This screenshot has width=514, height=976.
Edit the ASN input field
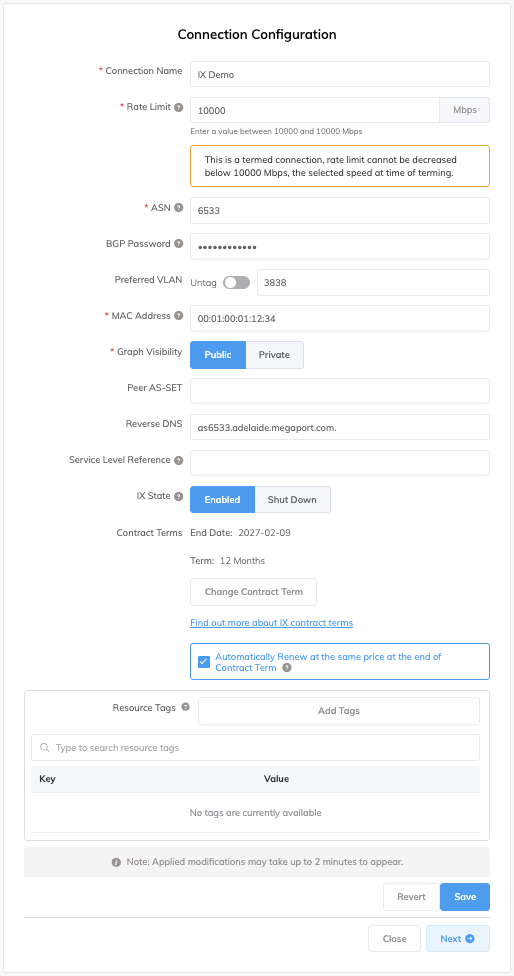tap(340, 210)
